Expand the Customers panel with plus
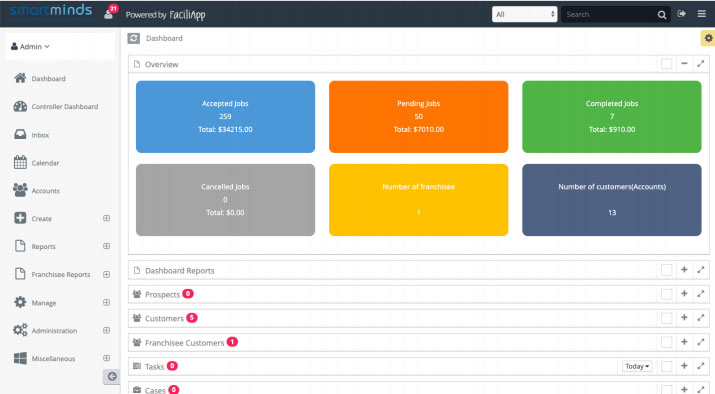Viewport: 715px width, 394px height. 684,317
